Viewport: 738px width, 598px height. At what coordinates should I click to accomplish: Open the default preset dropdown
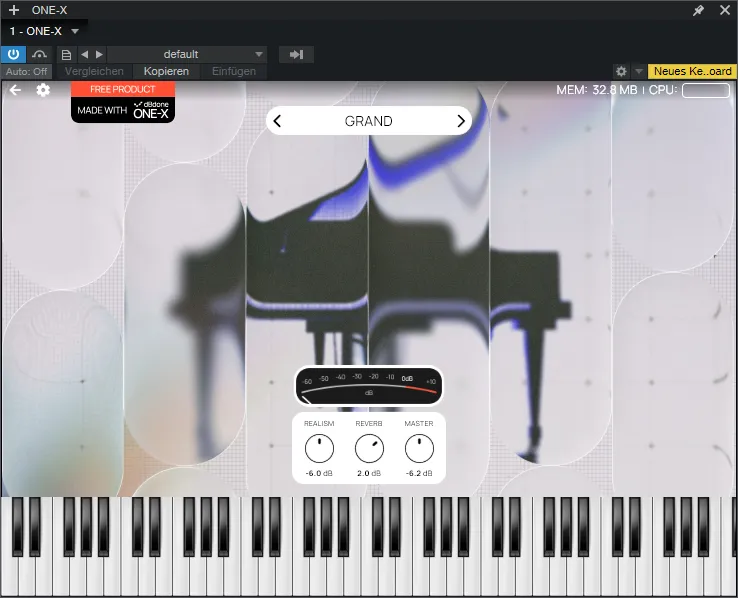187,55
